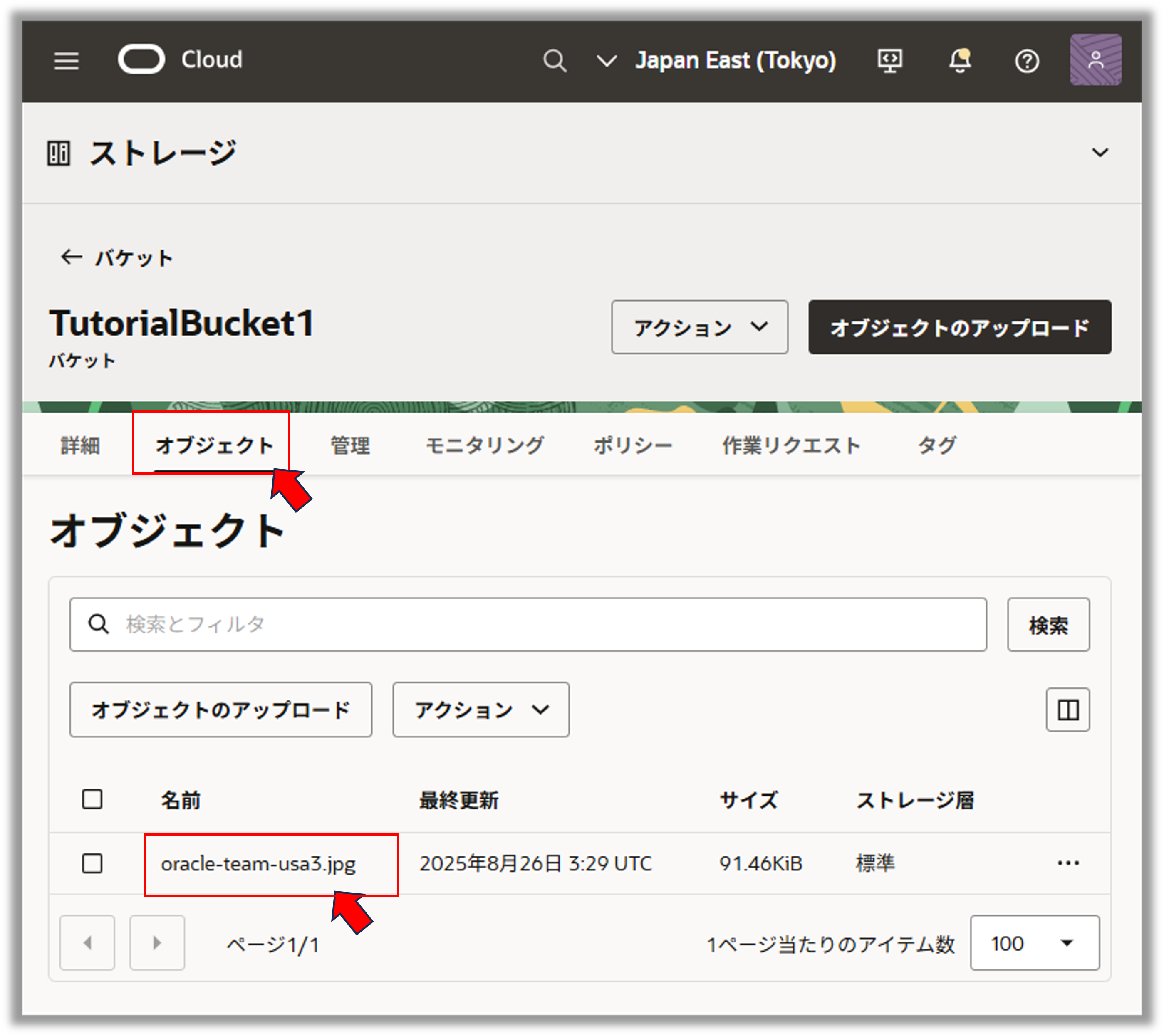Click the Oracle Cloud logo
The height and width of the screenshot is (1036, 1164).
click(141, 59)
